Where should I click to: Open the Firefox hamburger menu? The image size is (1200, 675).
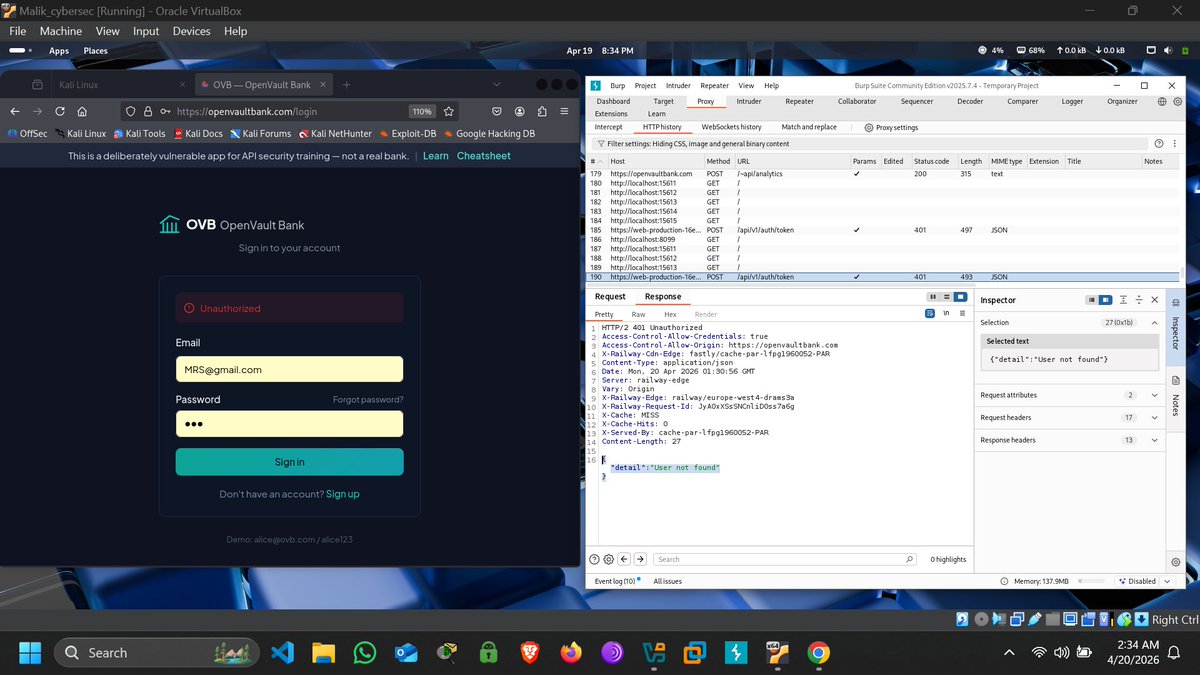click(565, 112)
